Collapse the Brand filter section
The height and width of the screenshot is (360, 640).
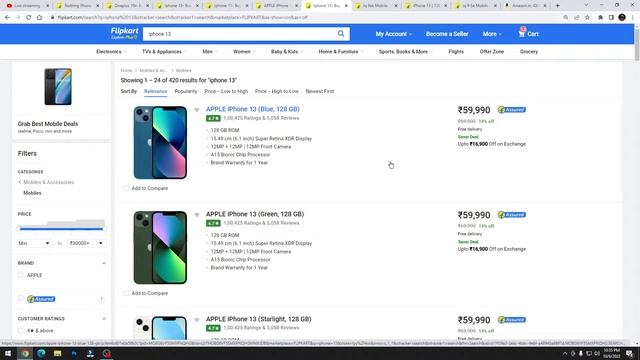(104, 263)
